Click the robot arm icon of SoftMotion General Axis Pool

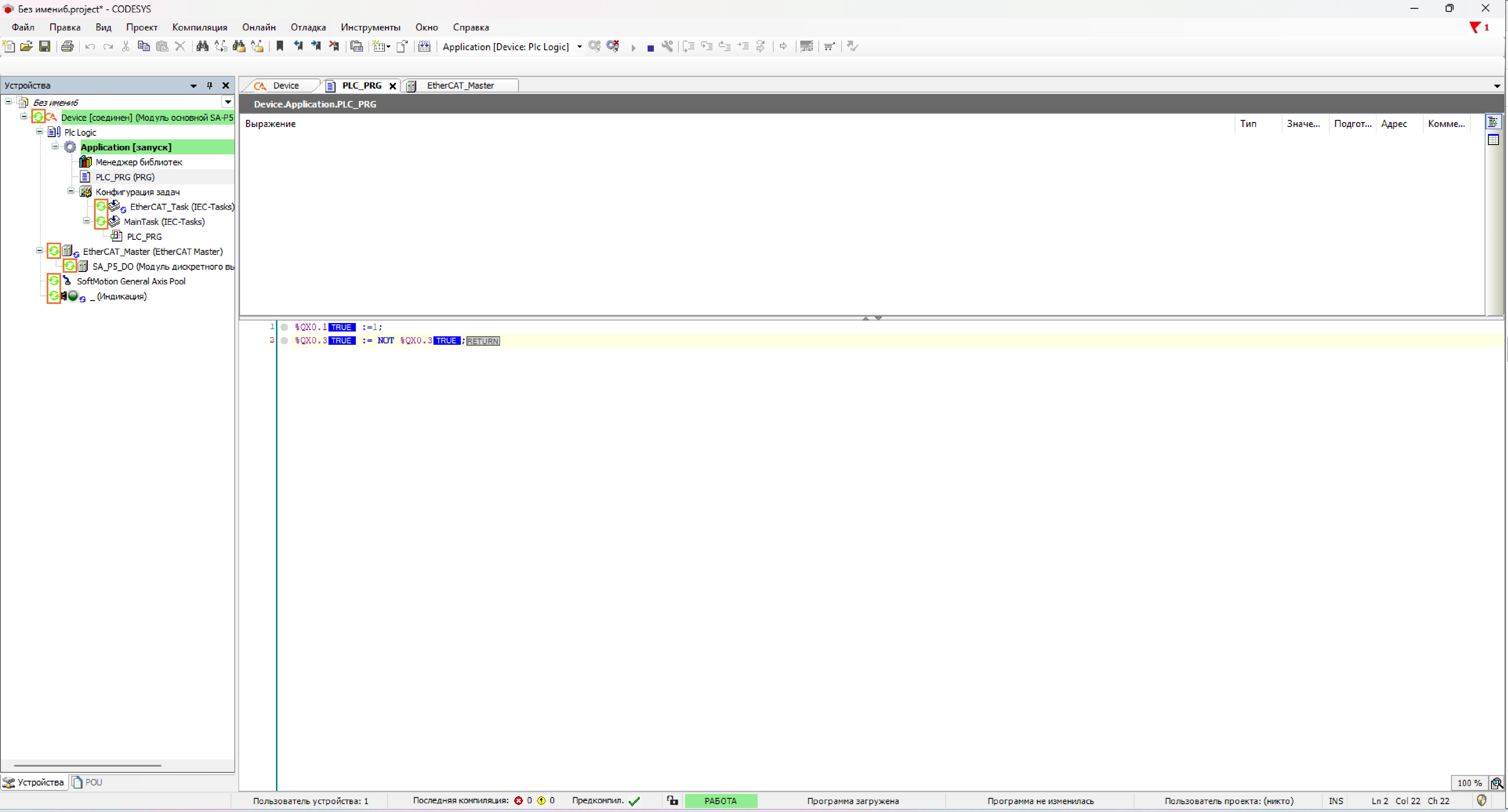pyautogui.click(x=67, y=281)
